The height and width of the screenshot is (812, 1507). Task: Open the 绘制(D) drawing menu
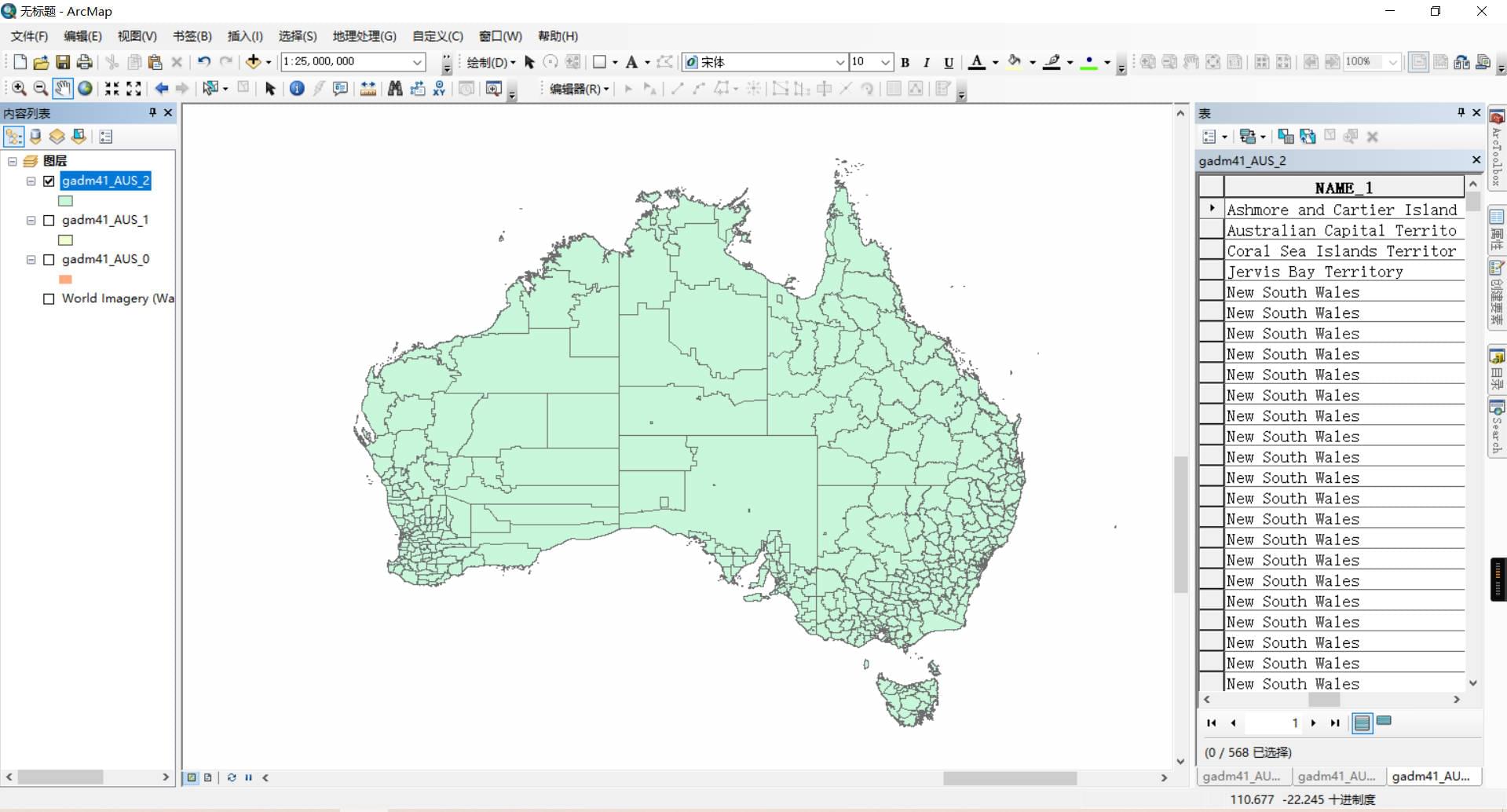pyautogui.click(x=491, y=62)
